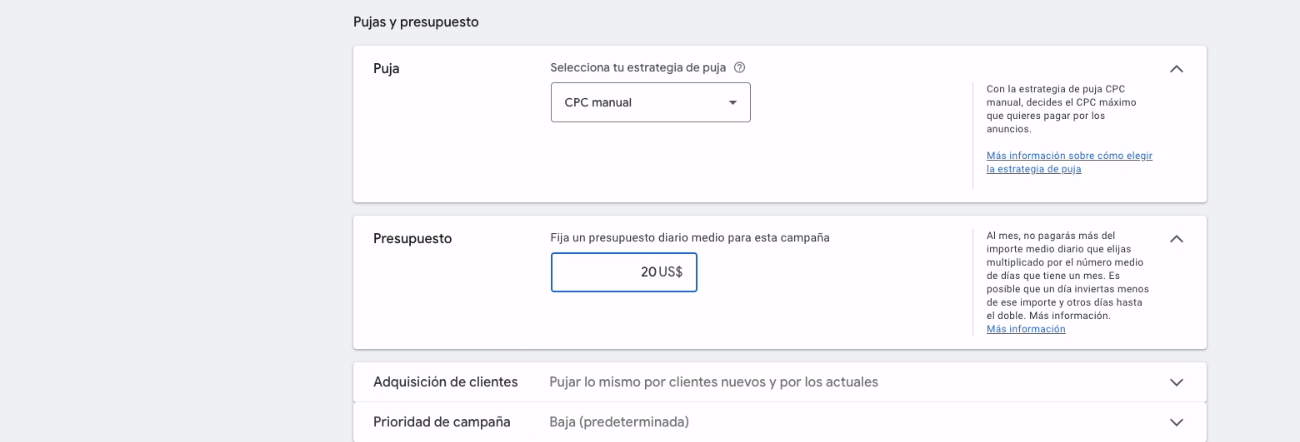
Task: Collapse the Presupuesto section with its chevron
Action: (1176, 239)
